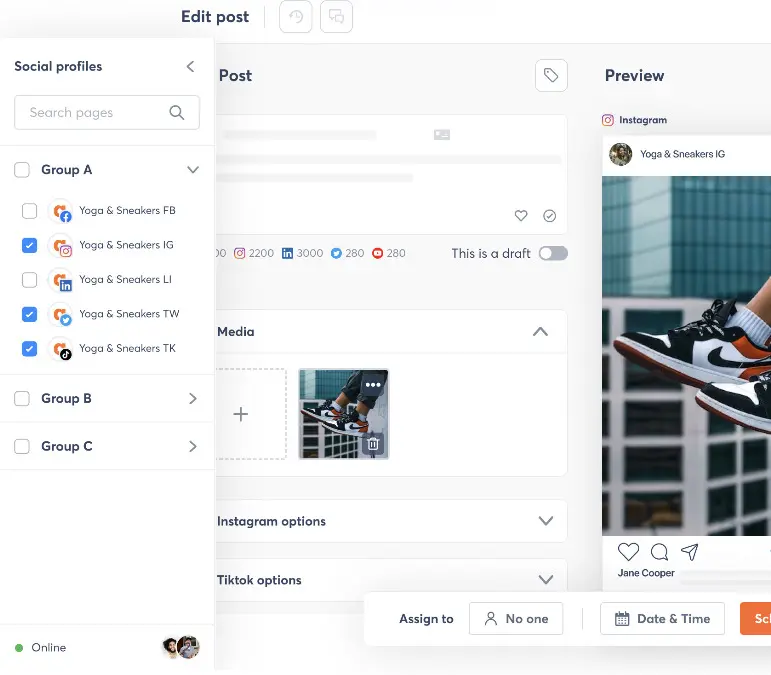The width and height of the screenshot is (771, 675).
Task: Click the heart icon in the post editor
Action: coord(521,215)
